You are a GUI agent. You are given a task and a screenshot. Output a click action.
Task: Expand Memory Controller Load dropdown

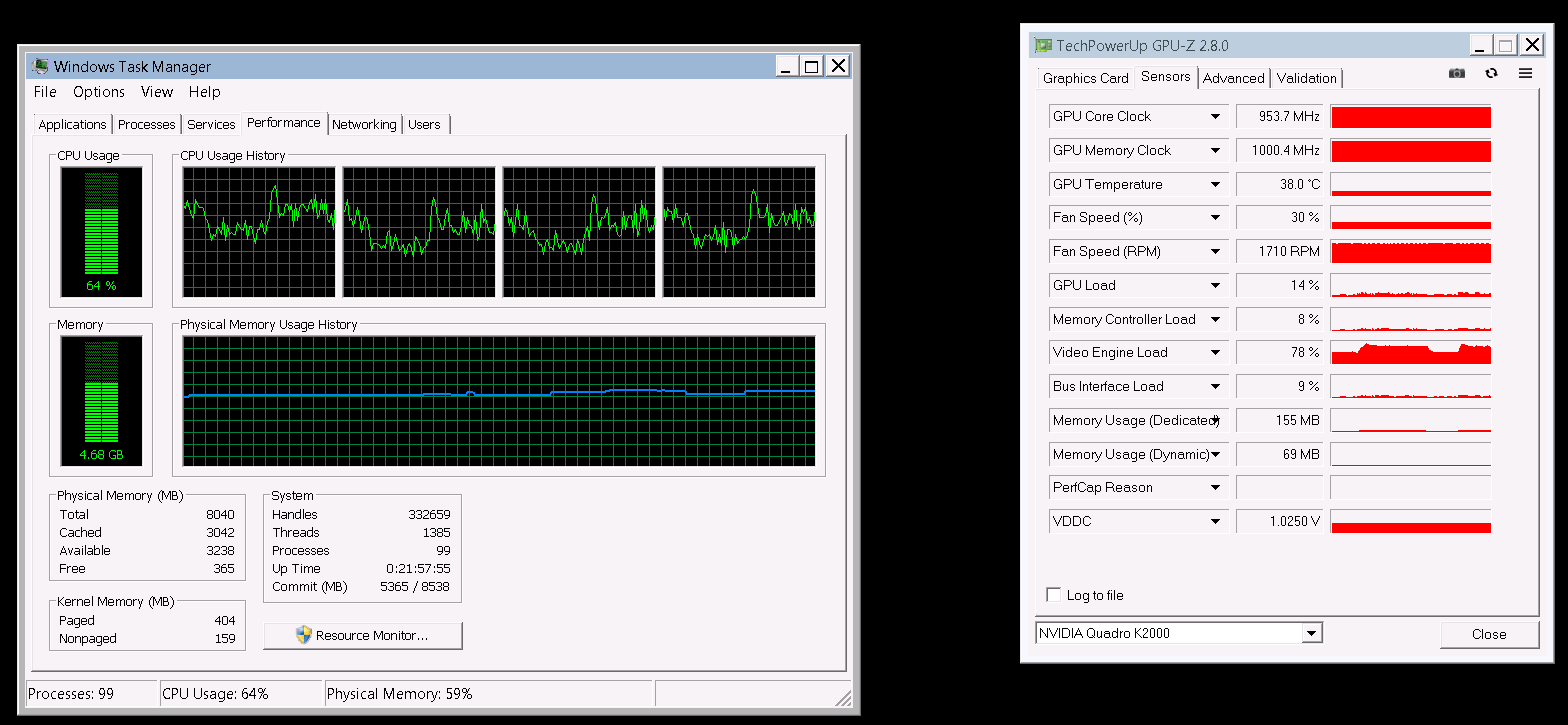pos(1215,320)
